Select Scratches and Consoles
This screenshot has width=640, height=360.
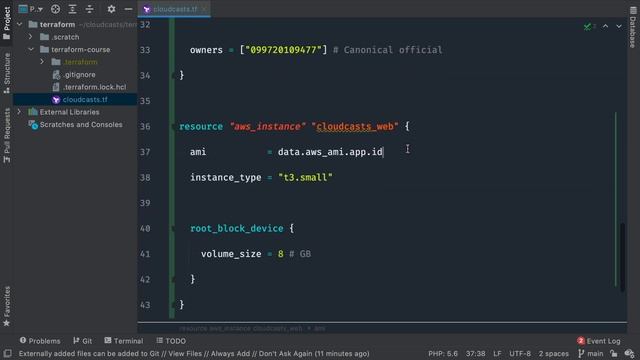[x=81, y=124]
